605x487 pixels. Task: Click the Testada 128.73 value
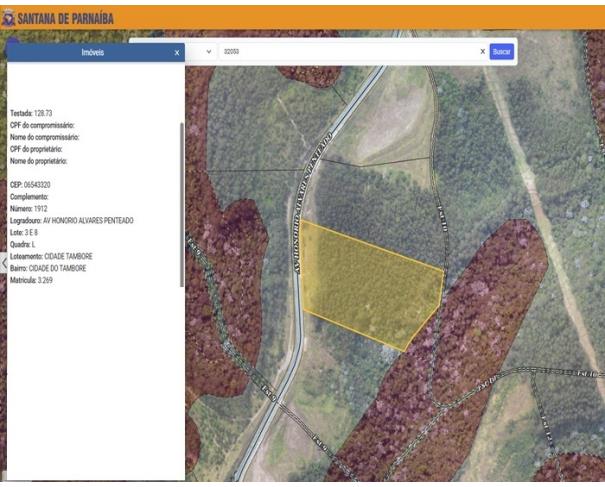click(43, 113)
